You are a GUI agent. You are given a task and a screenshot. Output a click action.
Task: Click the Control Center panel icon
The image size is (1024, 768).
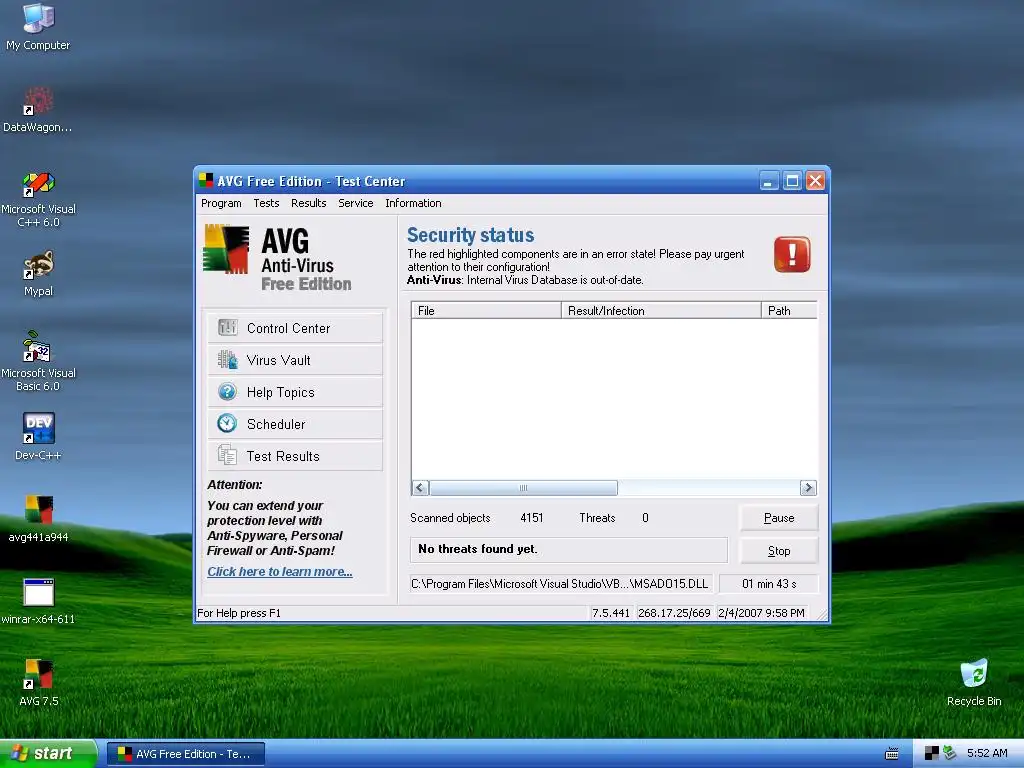tap(228, 328)
